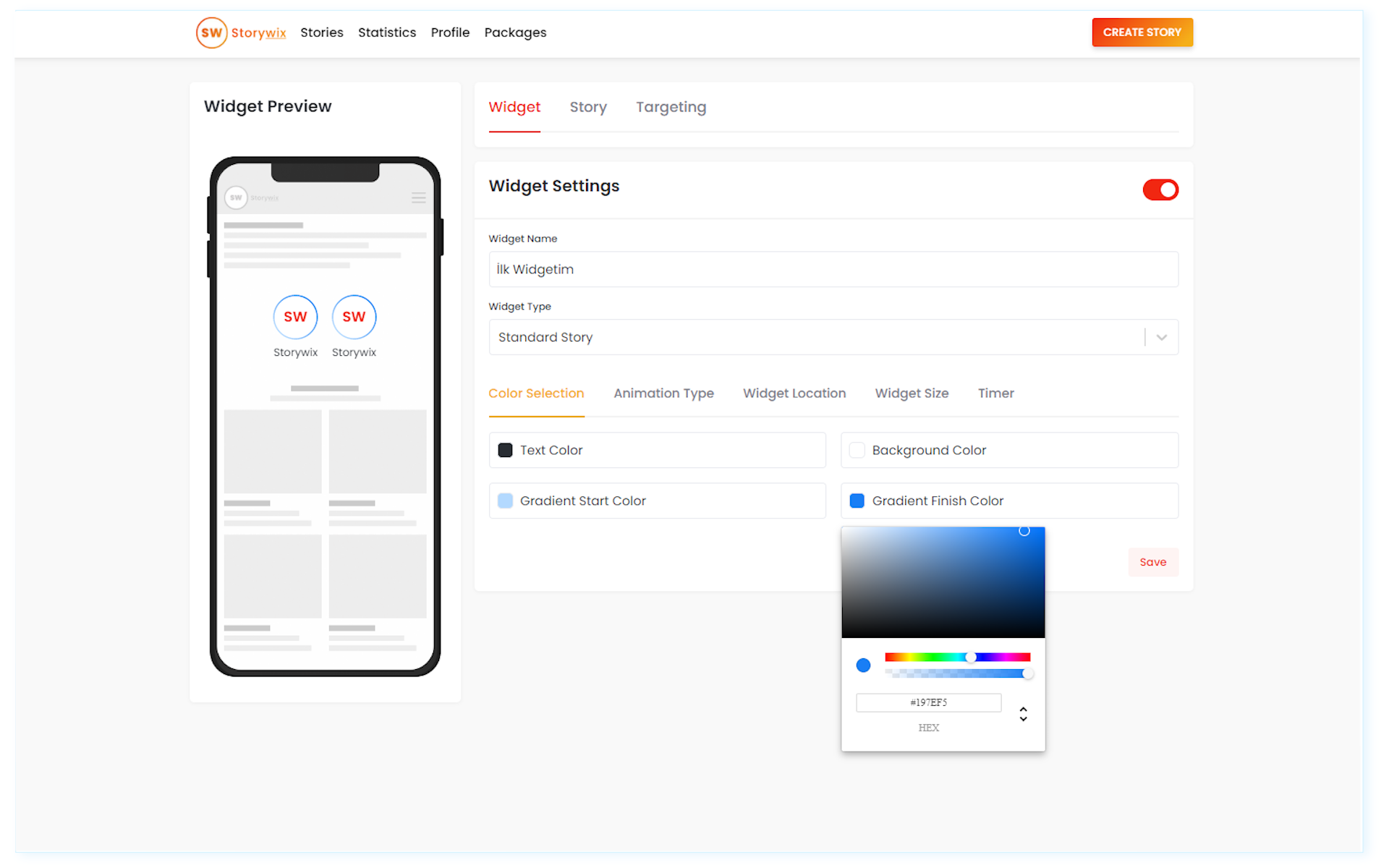Open the Widget Location tab
The height and width of the screenshot is (868, 1389).
pos(794,393)
